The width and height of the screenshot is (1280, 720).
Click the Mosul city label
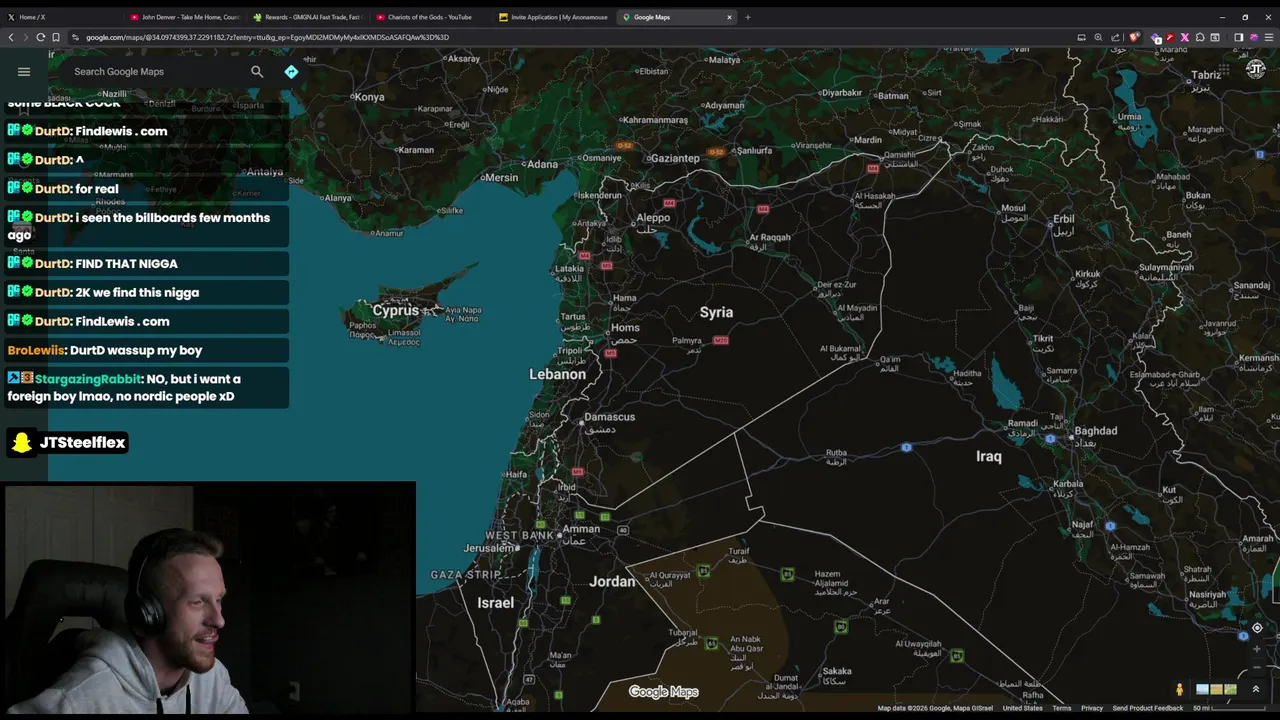(1013, 208)
